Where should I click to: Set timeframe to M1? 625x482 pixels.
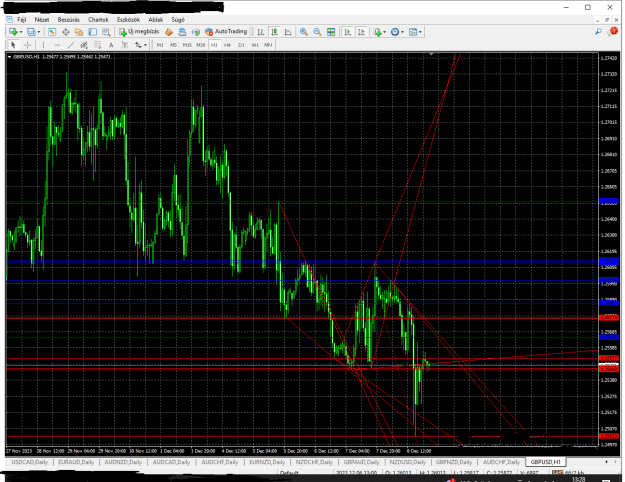click(x=160, y=45)
